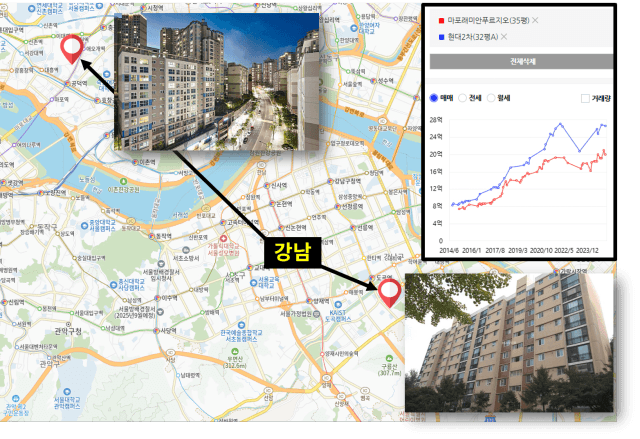Select the 월세 radio option
The image size is (640, 439).
click(x=491, y=98)
